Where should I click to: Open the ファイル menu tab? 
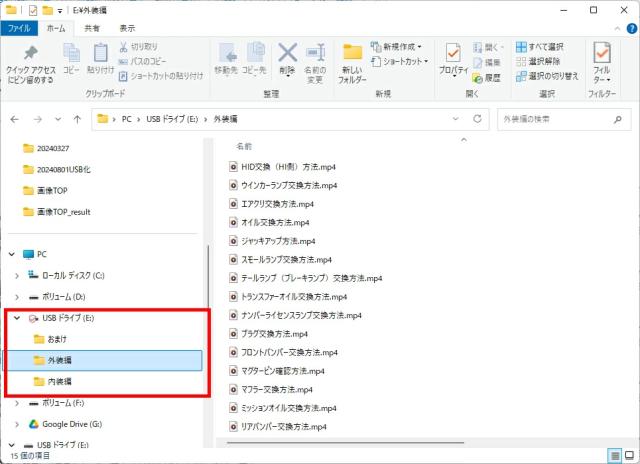pos(19,28)
